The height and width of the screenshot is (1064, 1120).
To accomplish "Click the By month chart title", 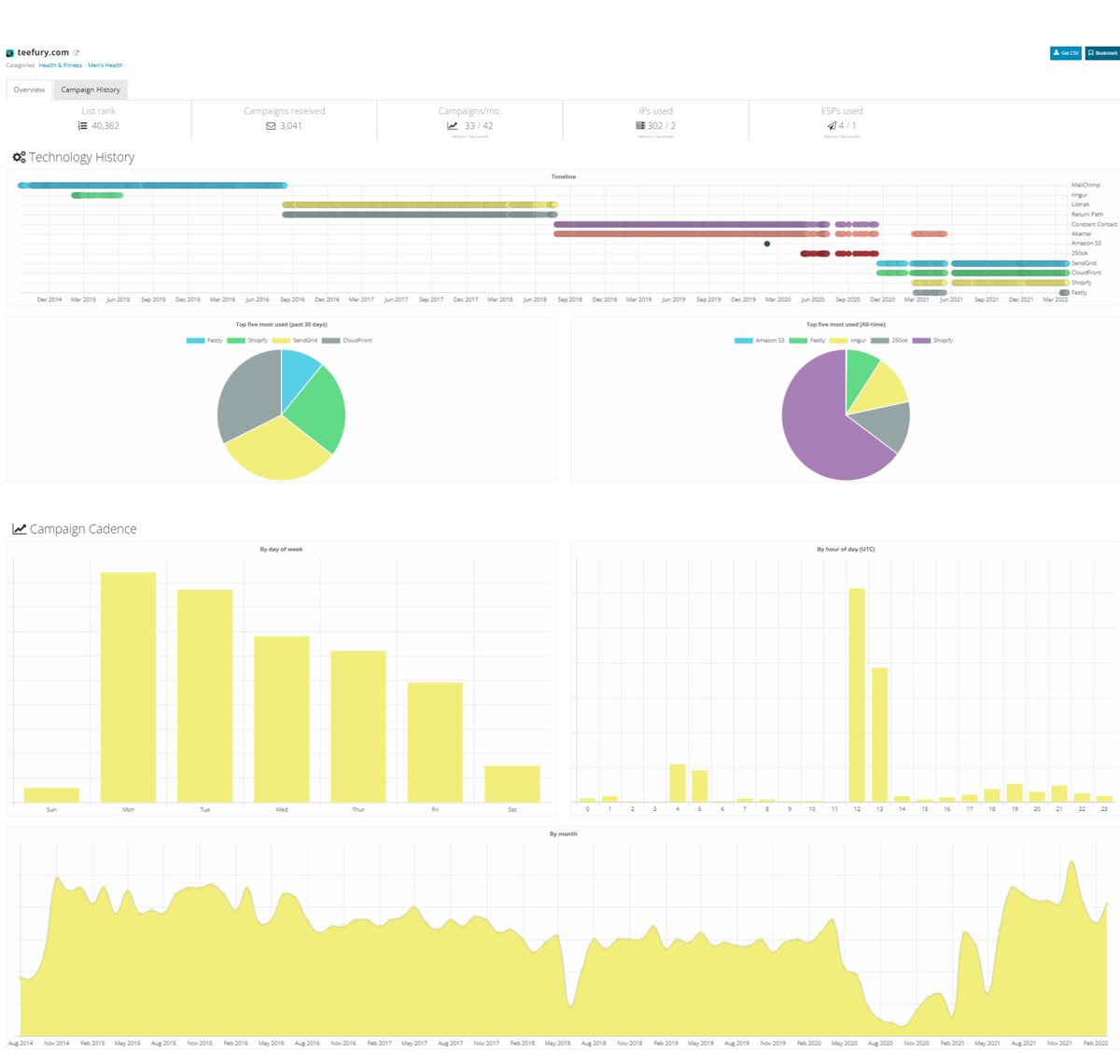I will pyautogui.click(x=563, y=834).
